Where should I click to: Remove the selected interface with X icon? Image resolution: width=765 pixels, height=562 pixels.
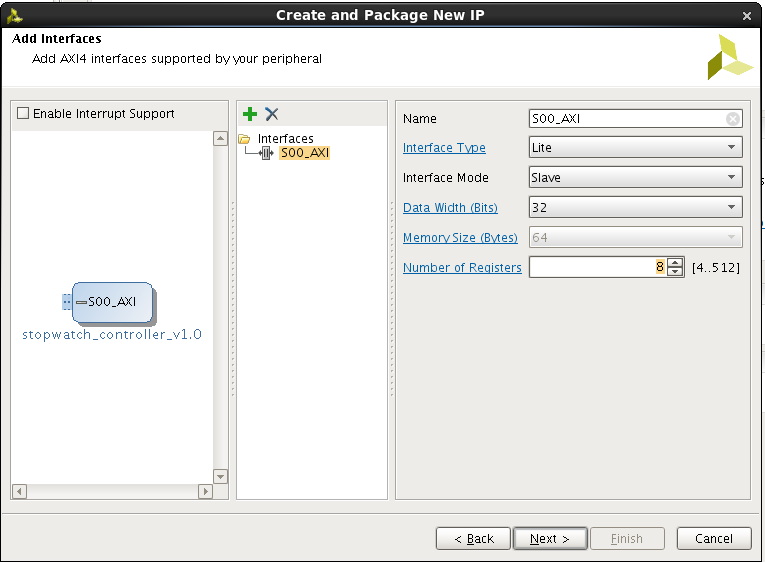(x=272, y=114)
